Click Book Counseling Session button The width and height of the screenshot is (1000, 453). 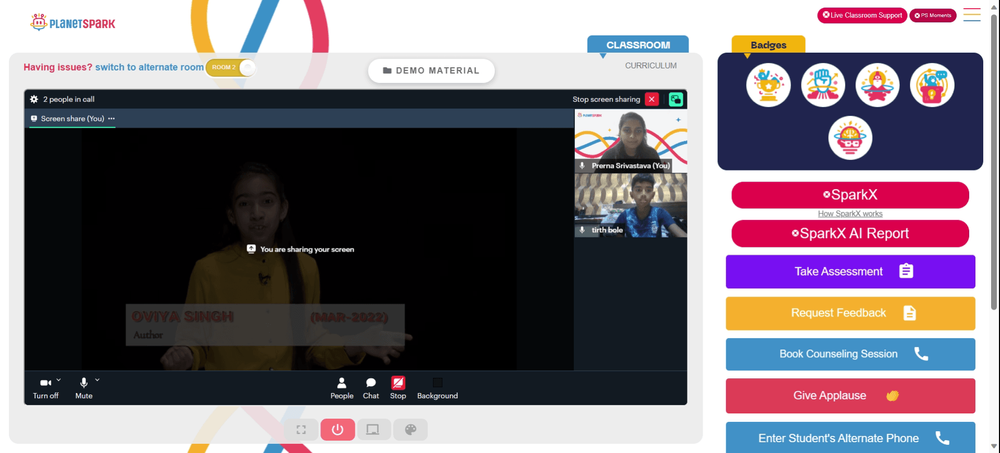coord(850,354)
